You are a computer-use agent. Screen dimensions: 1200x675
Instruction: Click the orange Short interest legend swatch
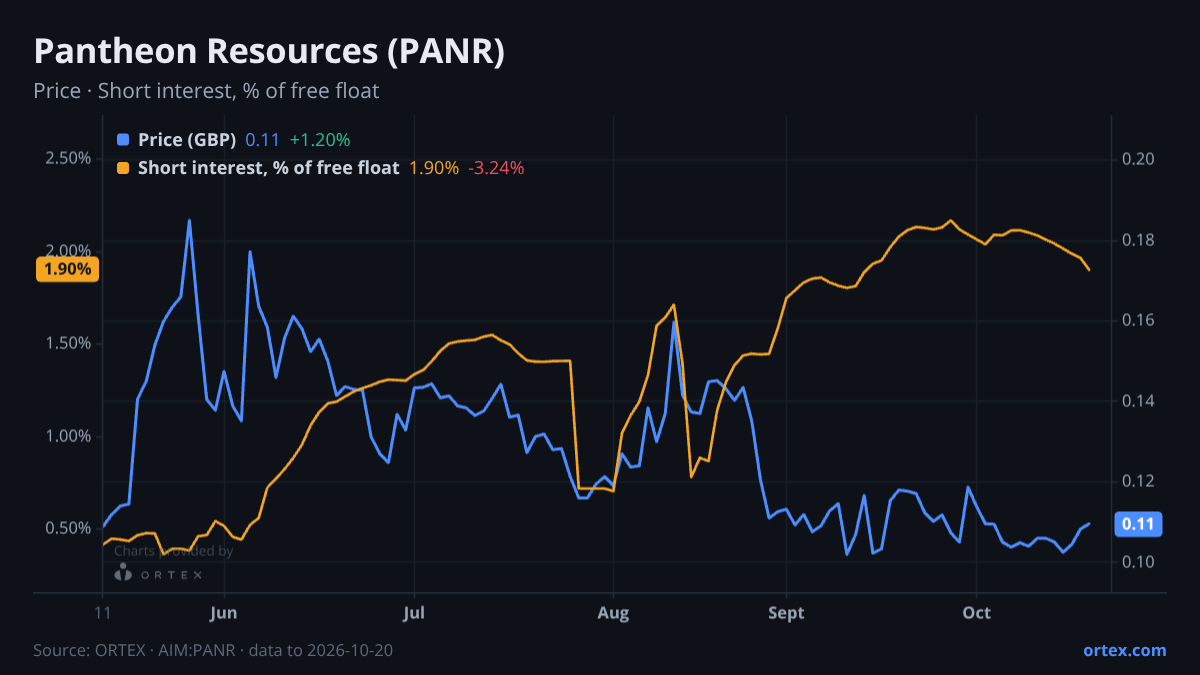pyautogui.click(x=123, y=168)
